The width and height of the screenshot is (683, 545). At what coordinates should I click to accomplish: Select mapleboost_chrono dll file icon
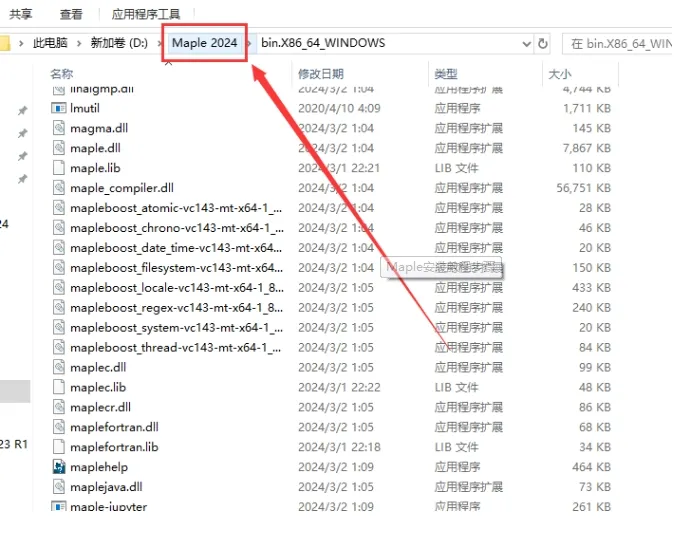click(x=59, y=228)
